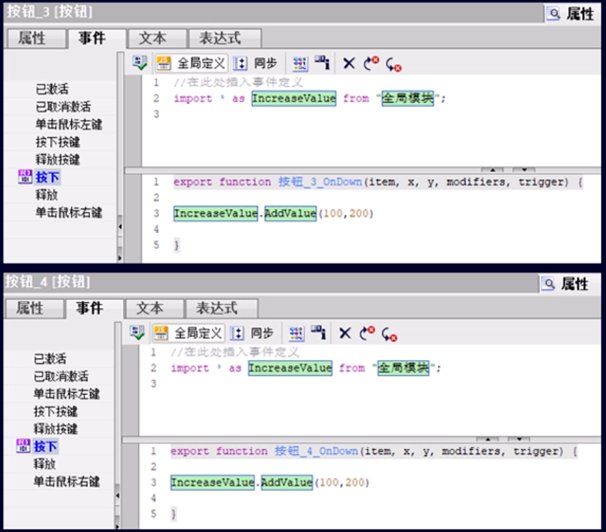This screenshot has height=532, width=606.
Task: Select 已取消激活 event in 按钮_4 list
Action: [61, 376]
